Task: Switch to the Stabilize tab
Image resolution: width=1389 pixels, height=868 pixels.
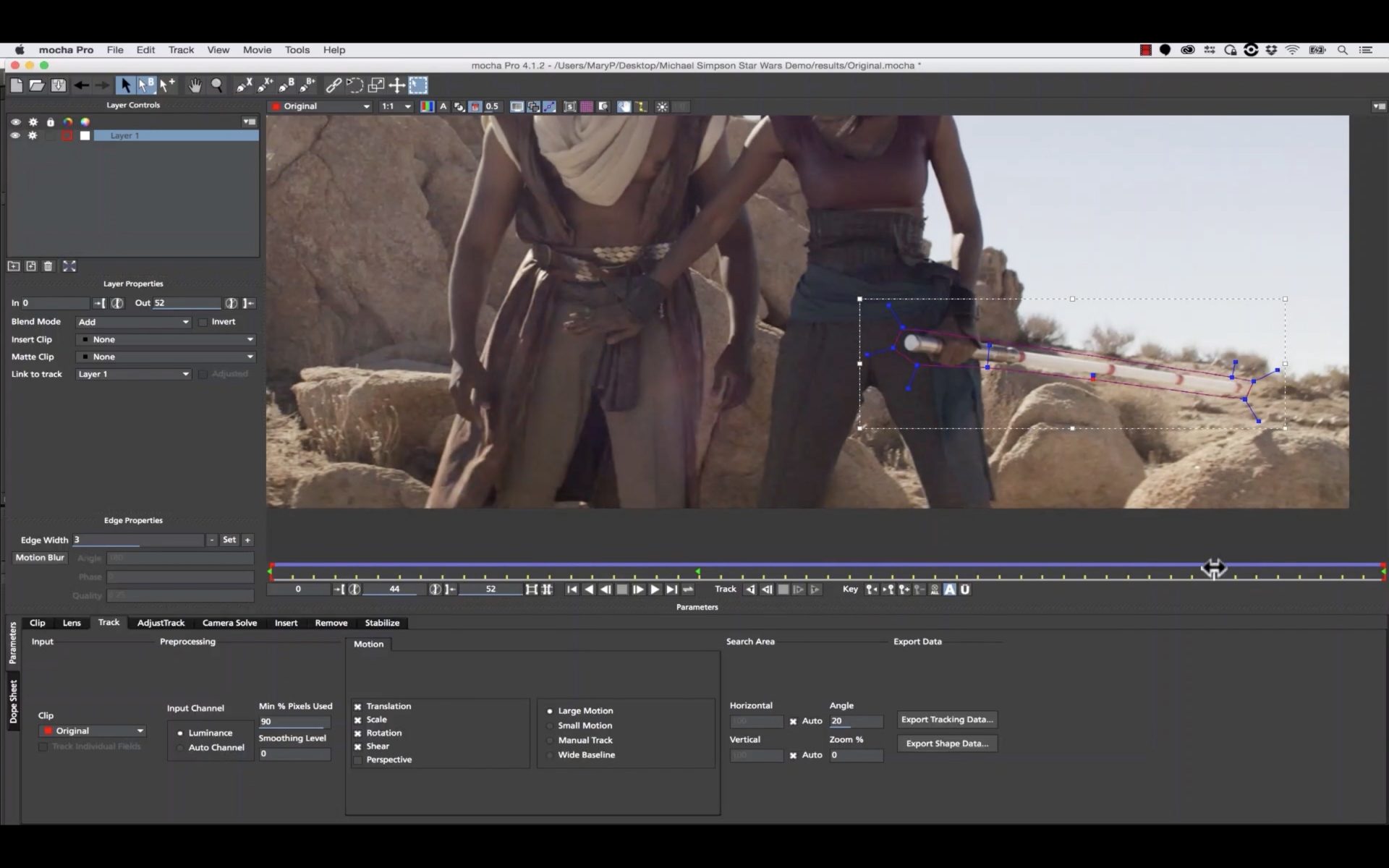Action: pyautogui.click(x=382, y=623)
